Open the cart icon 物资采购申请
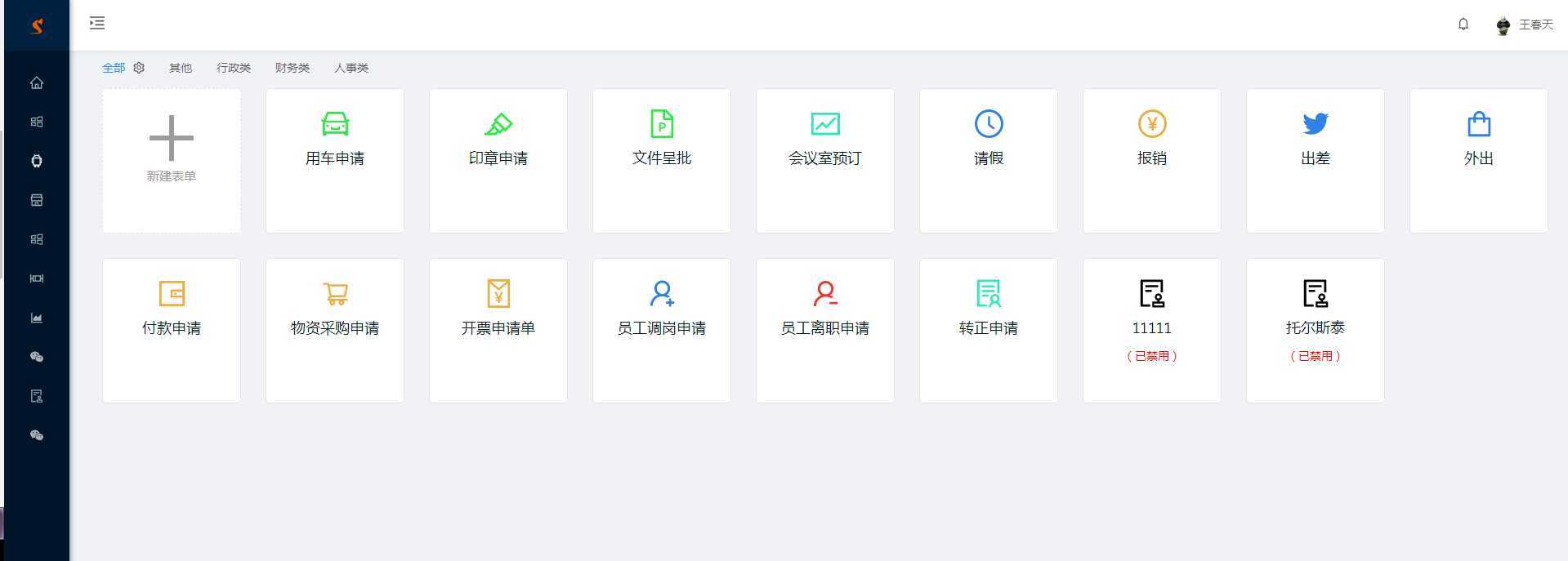Viewport: 1568px width, 561px height. pos(335,294)
